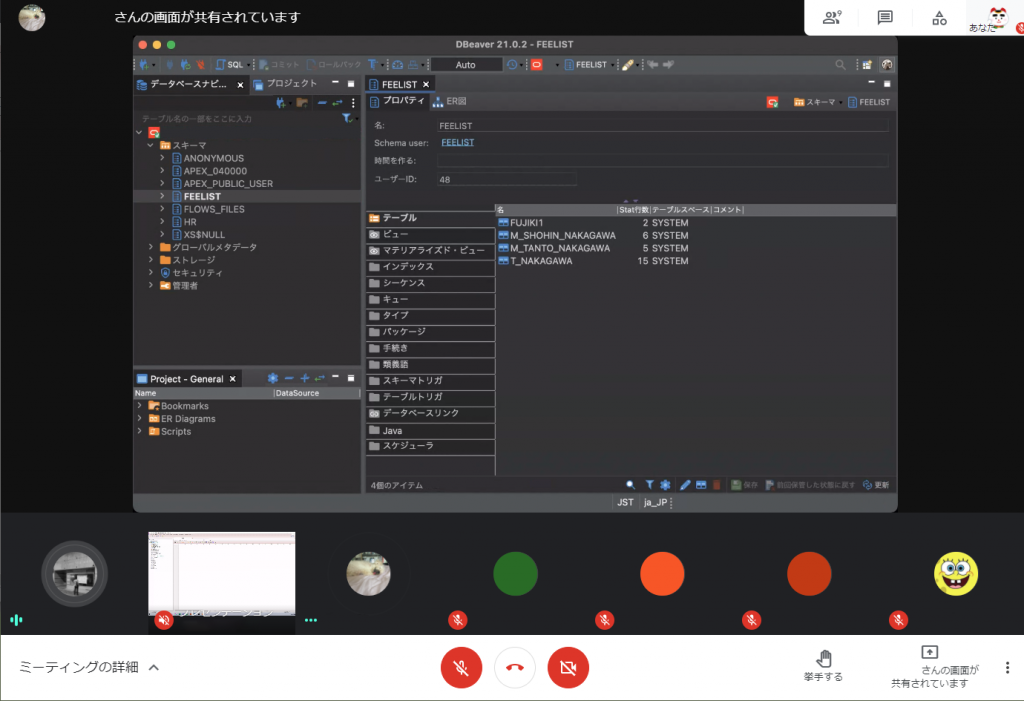Select T_NAKAGAWA table row
The width and height of the screenshot is (1024, 701).
point(541,261)
